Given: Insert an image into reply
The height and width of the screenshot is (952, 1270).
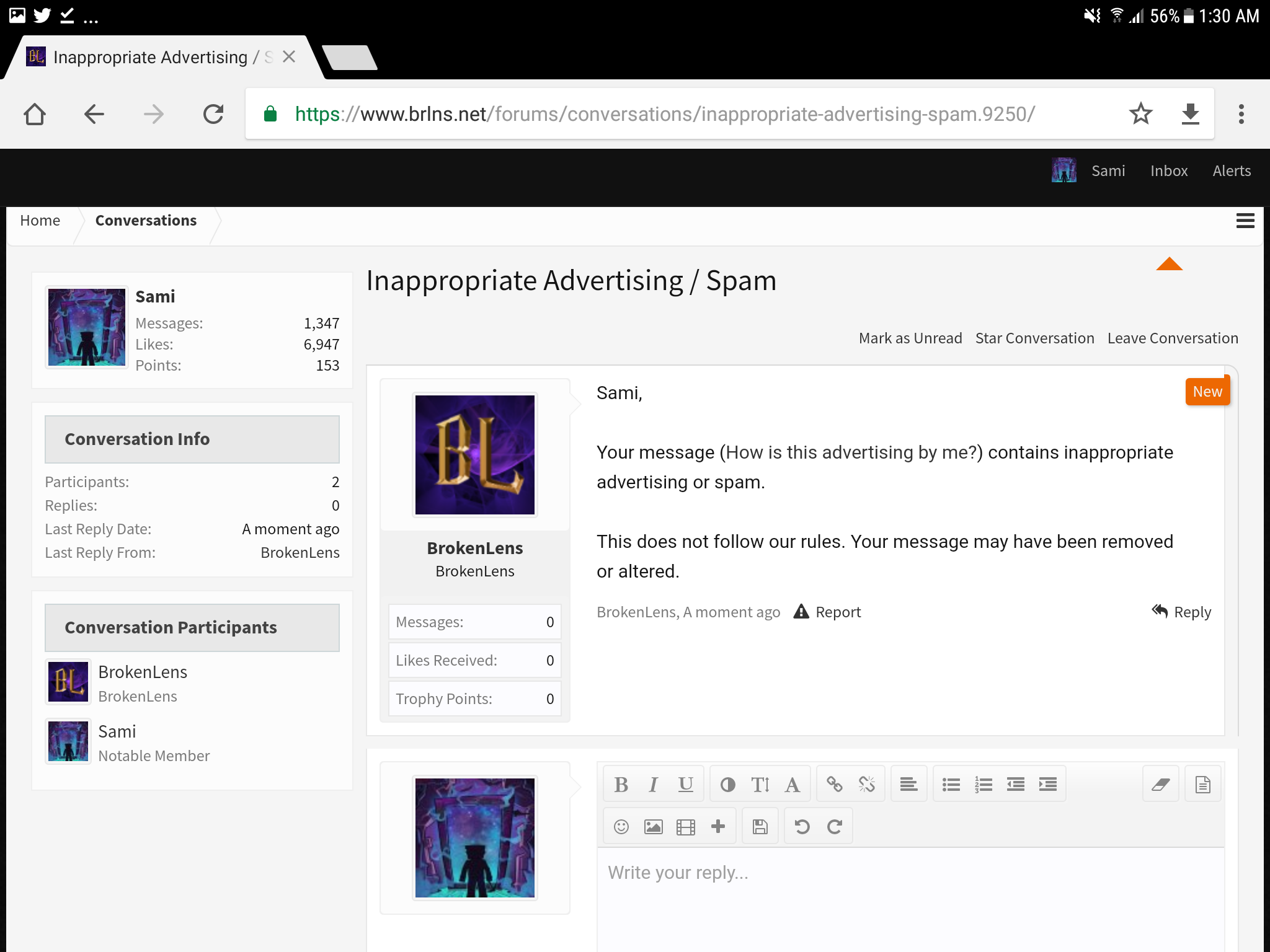Looking at the screenshot, I should coord(653,827).
